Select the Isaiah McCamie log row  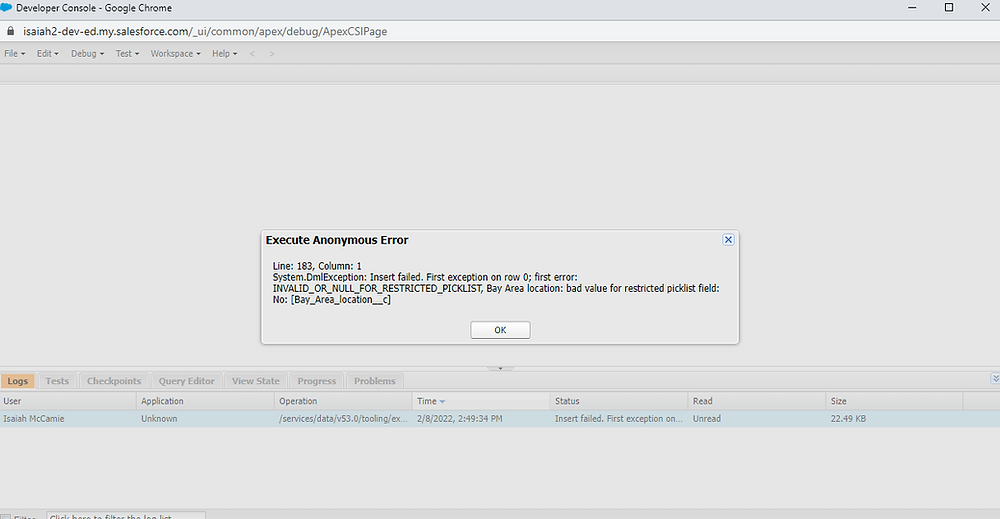500,419
